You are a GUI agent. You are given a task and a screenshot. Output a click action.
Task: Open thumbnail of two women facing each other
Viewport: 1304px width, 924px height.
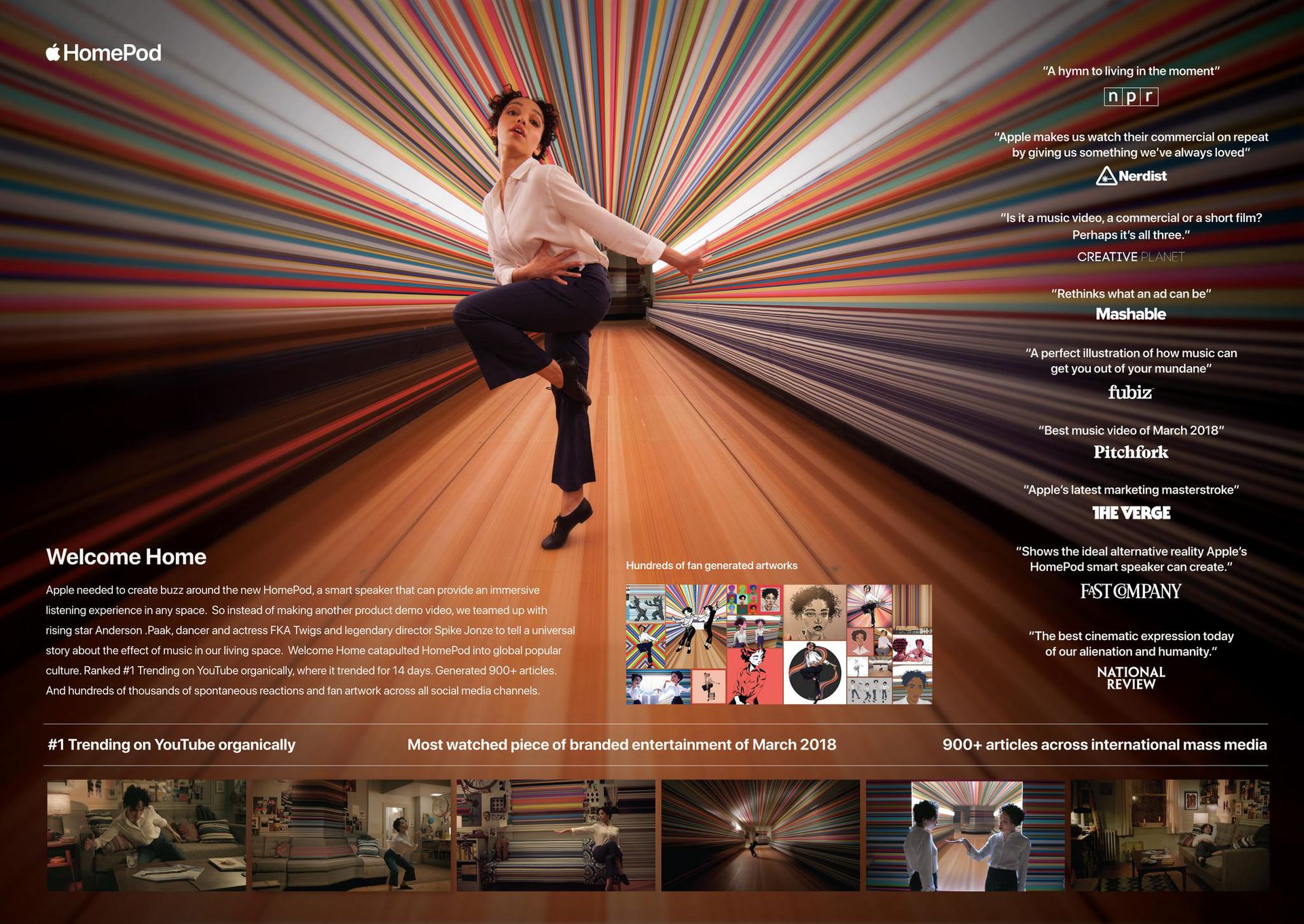[965, 835]
